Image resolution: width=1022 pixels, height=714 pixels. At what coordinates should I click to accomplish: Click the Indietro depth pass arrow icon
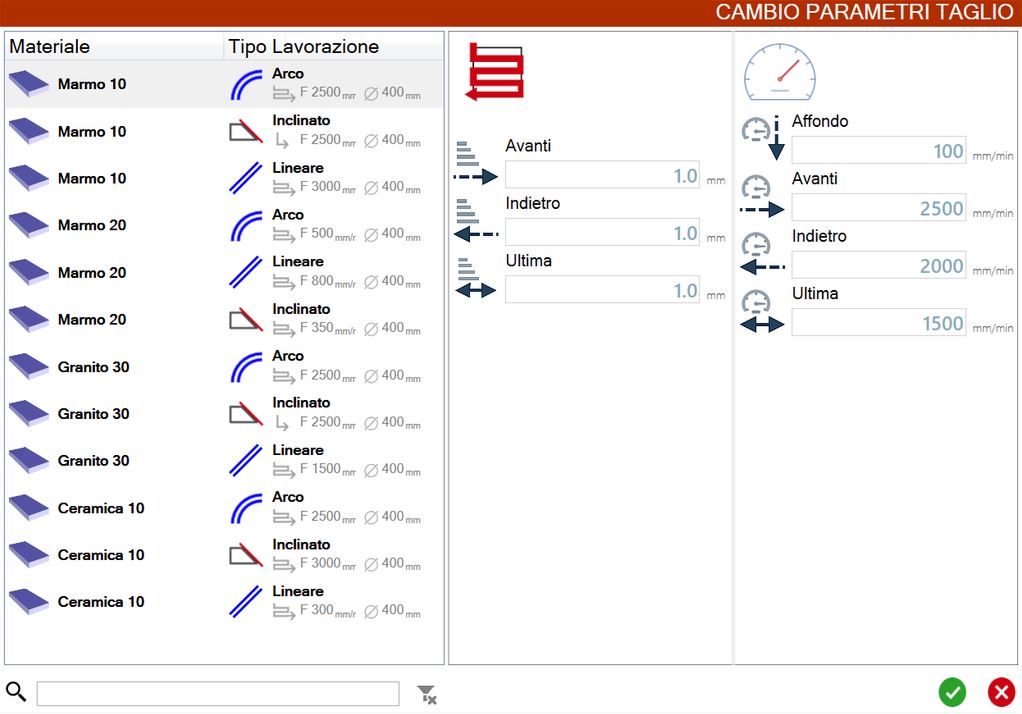point(476,220)
